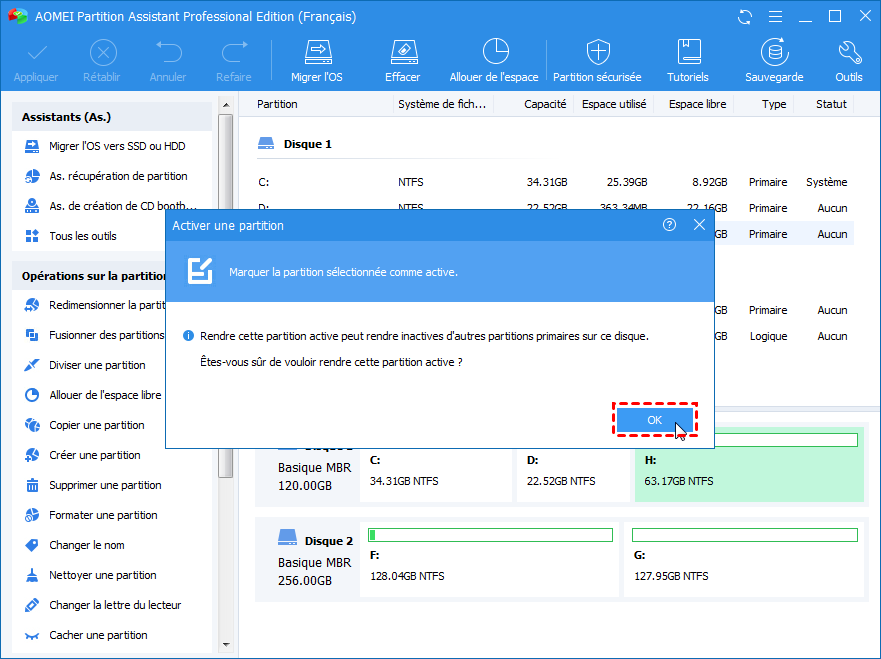Select the Effacer toolbar icon

coord(403,53)
